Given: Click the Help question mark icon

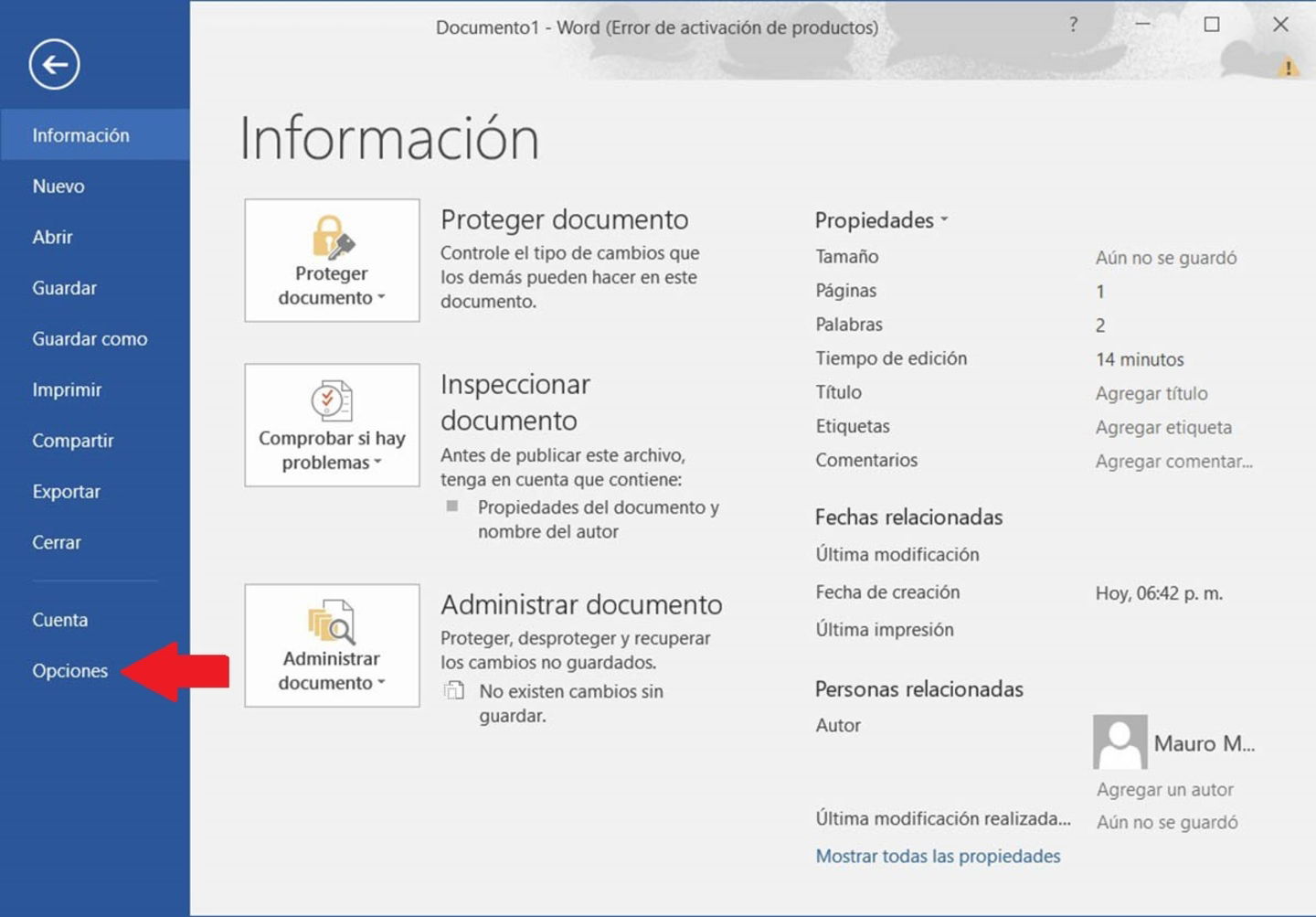Looking at the screenshot, I should point(1073,25).
